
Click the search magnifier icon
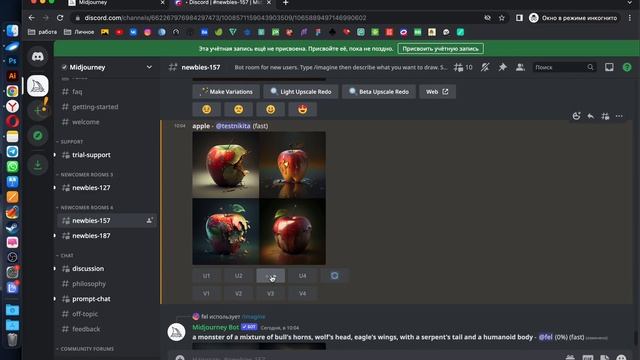coord(590,67)
